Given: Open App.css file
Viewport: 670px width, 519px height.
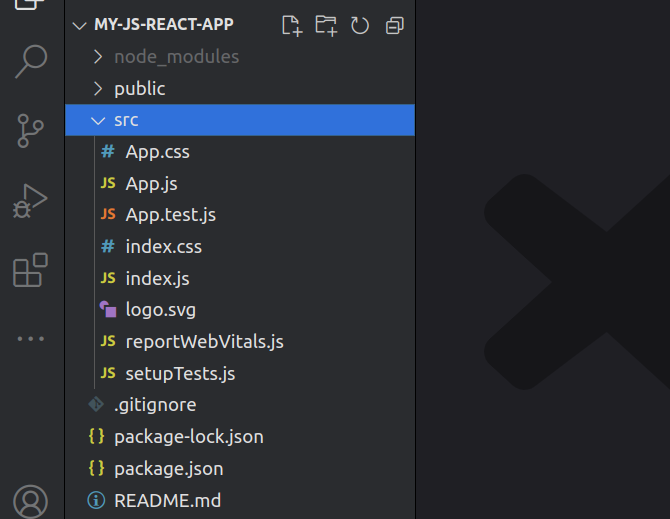Looking at the screenshot, I should 240,152.
